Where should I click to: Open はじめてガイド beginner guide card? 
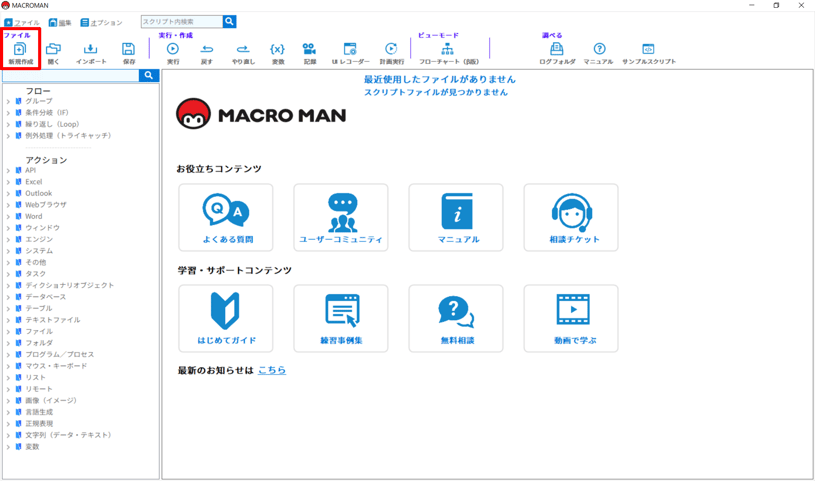click(x=226, y=318)
